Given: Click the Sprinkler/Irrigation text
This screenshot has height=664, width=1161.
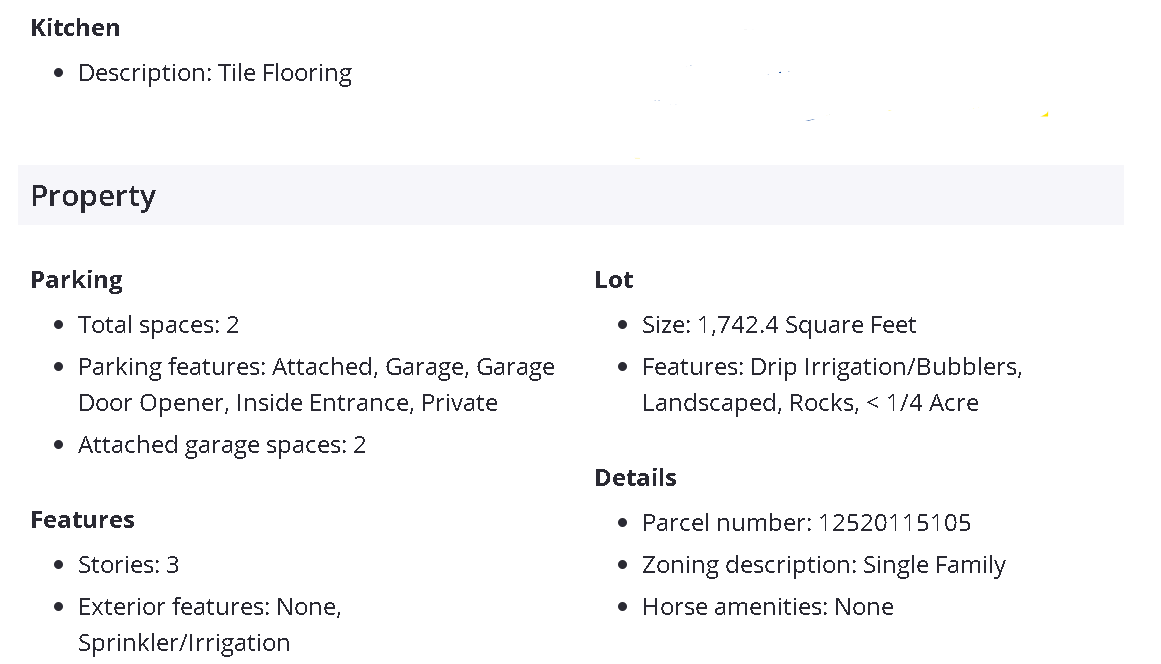Looking at the screenshot, I should point(184,643).
